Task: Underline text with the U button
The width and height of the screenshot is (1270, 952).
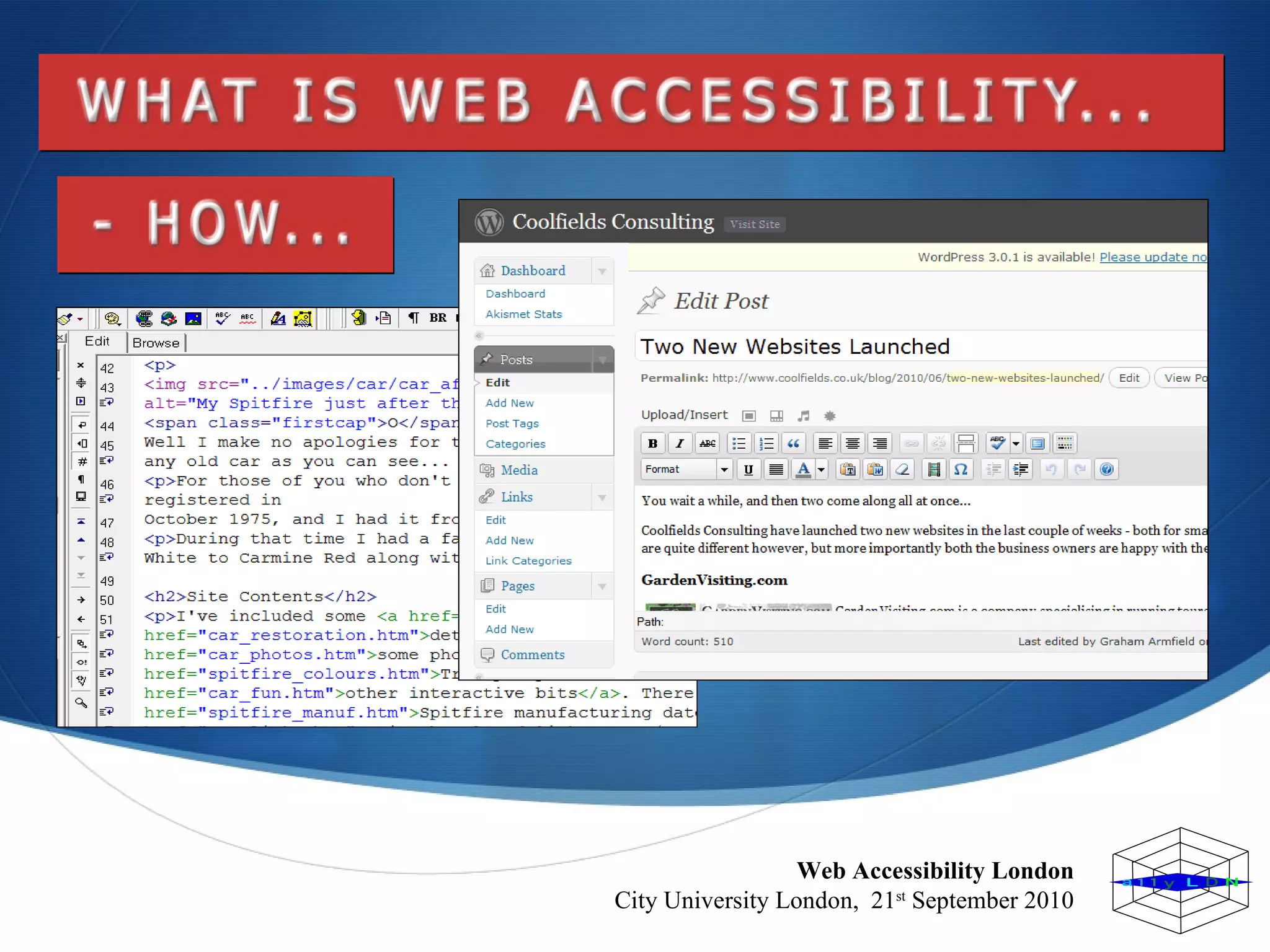Action: click(748, 469)
